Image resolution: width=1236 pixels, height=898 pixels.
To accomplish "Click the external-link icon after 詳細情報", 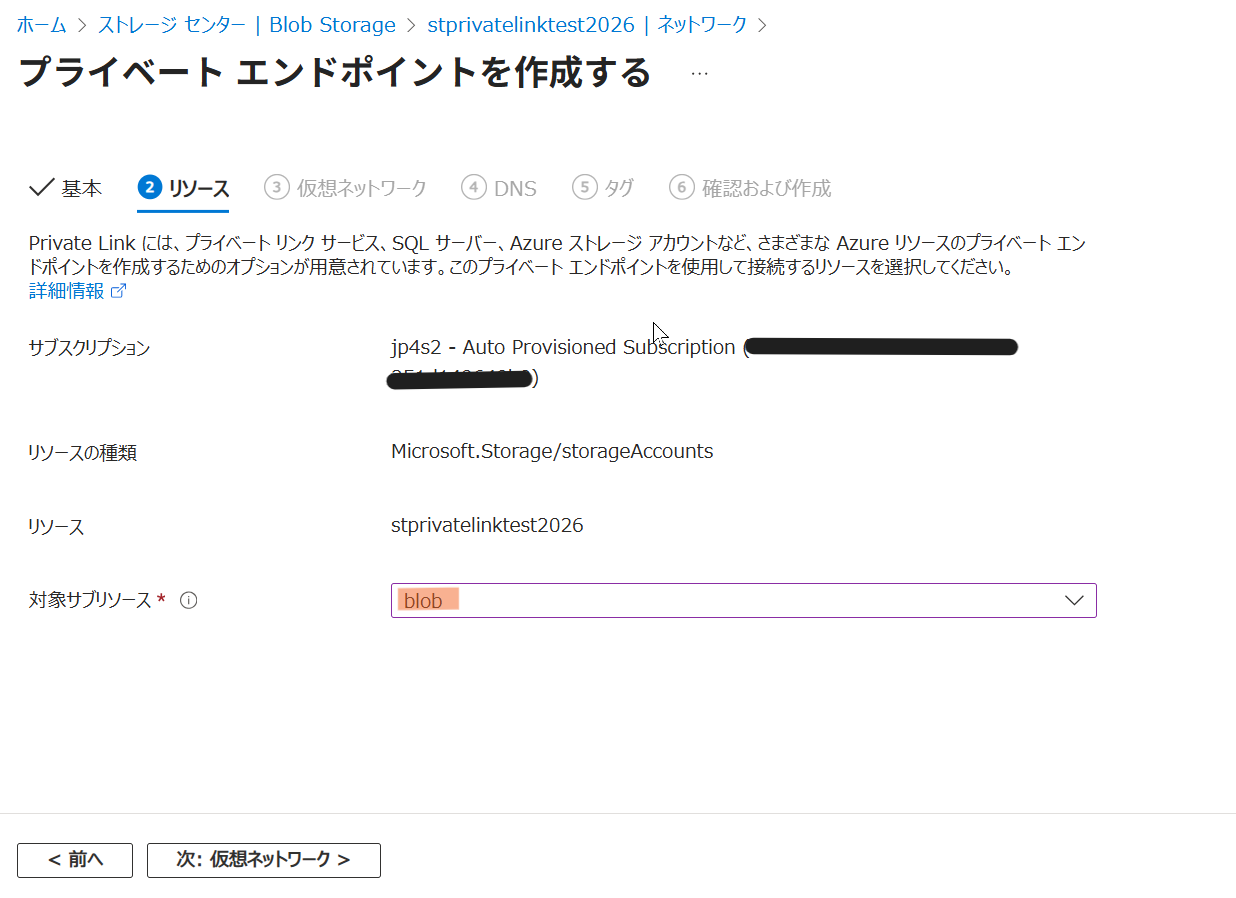I will tap(118, 292).
